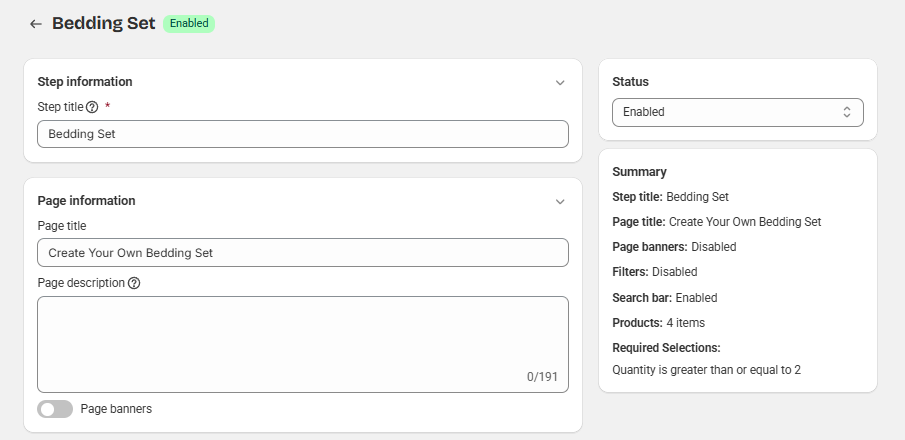Click the back arrow beside Bedding Set

click(36, 24)
